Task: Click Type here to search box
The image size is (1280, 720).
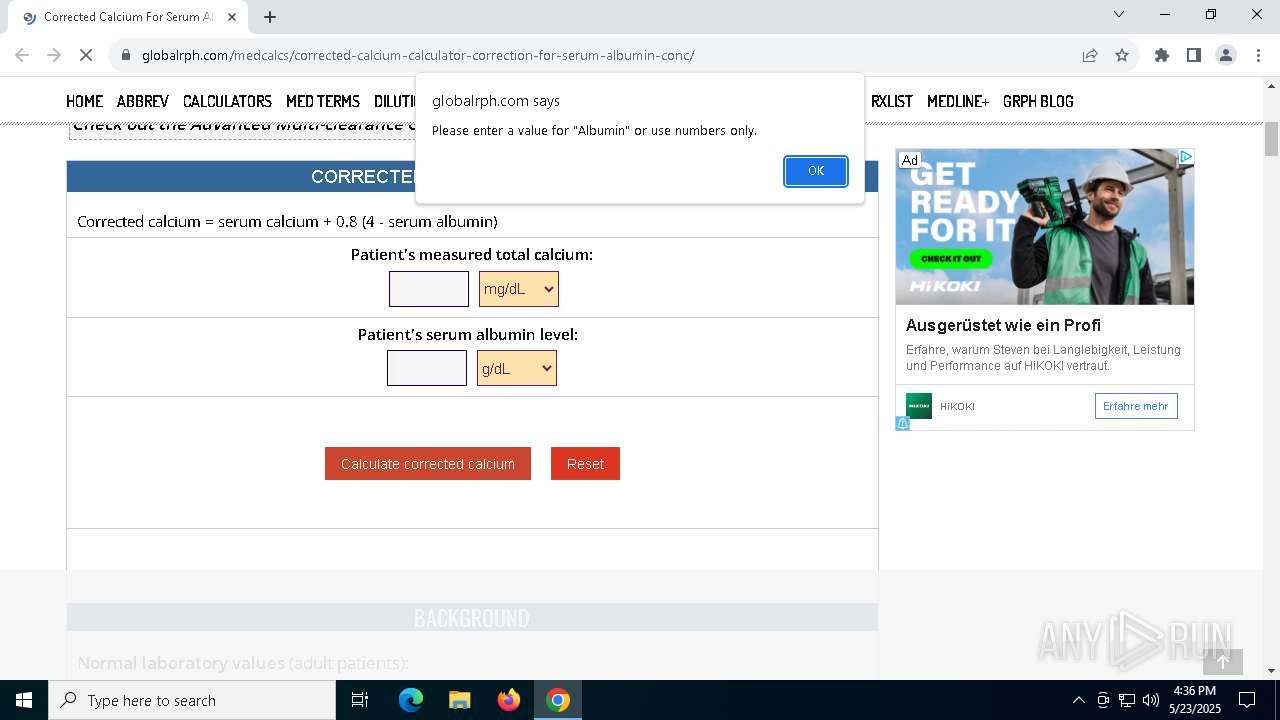Action: tap(192, 700)
